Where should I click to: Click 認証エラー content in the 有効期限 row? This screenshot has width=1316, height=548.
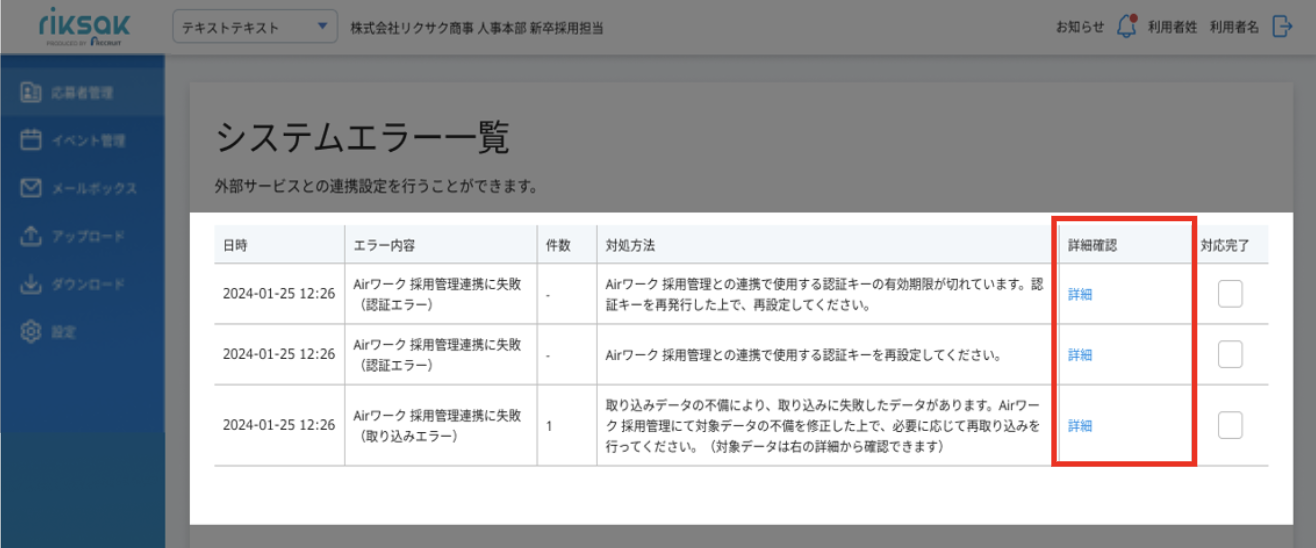[x=437, y=294]
